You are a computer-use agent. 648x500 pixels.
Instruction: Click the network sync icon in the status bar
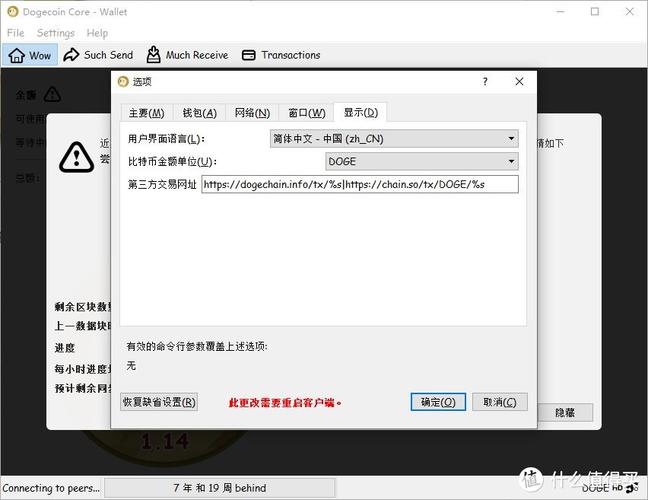(x=633, y=488)
